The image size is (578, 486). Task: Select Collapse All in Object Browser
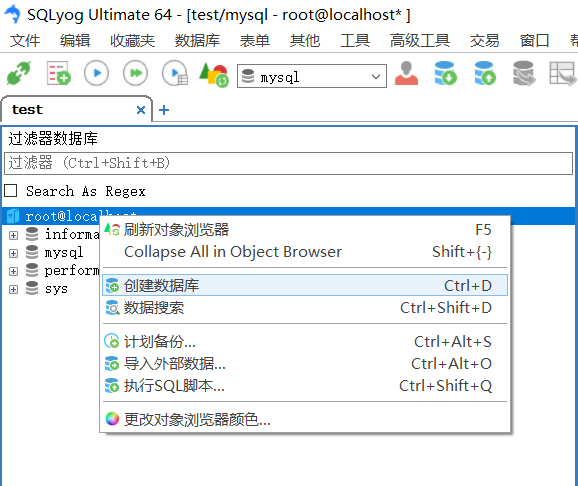tap(305, 252)
